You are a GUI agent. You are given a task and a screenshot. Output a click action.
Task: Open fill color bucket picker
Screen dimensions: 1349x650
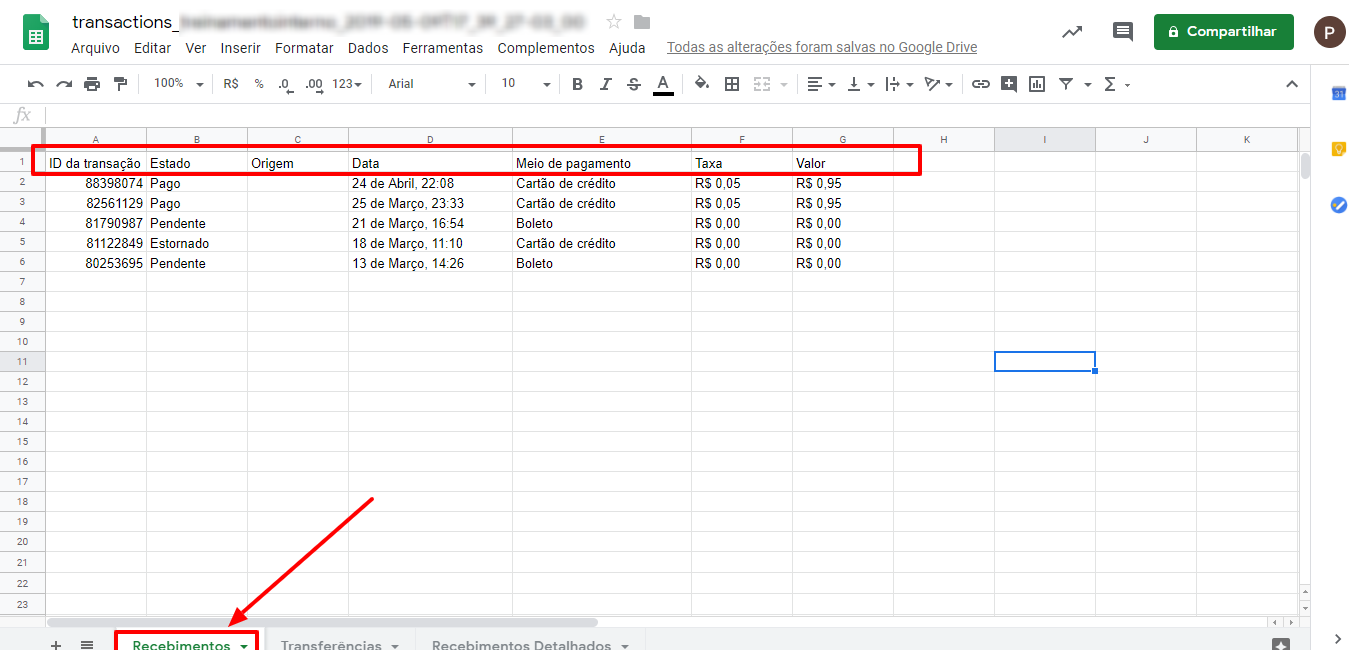point(702,84)
